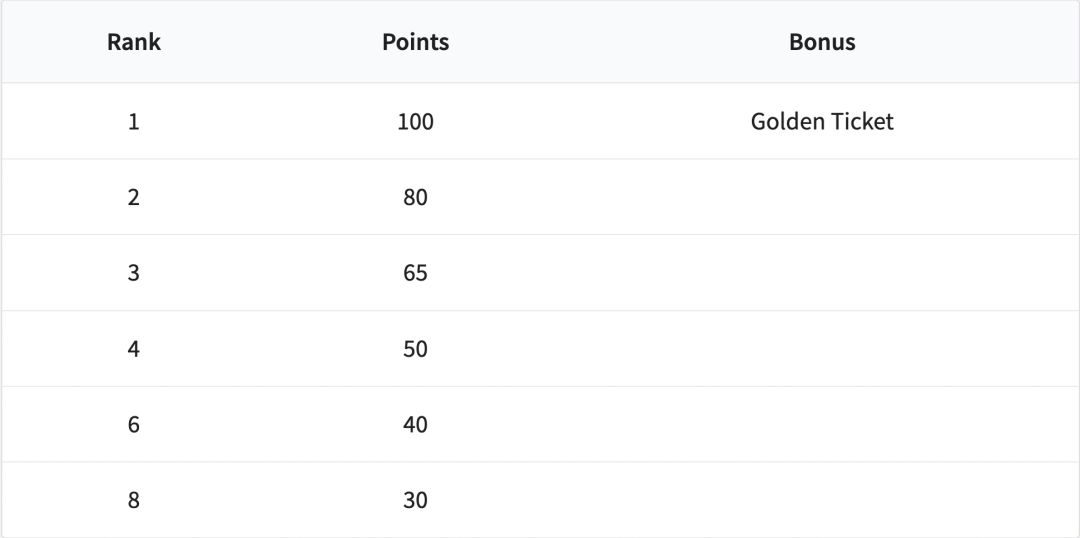Image resolution: width=1080 pixels, height=538 pixels.
Task: Select the 50 points cell
Action: point(415,349)
